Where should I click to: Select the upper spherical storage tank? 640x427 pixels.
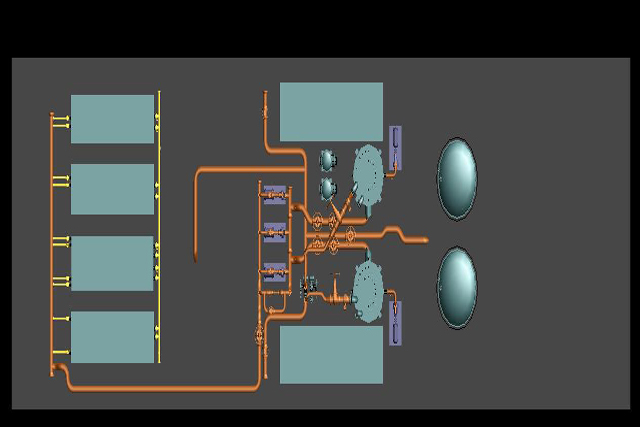457,178
